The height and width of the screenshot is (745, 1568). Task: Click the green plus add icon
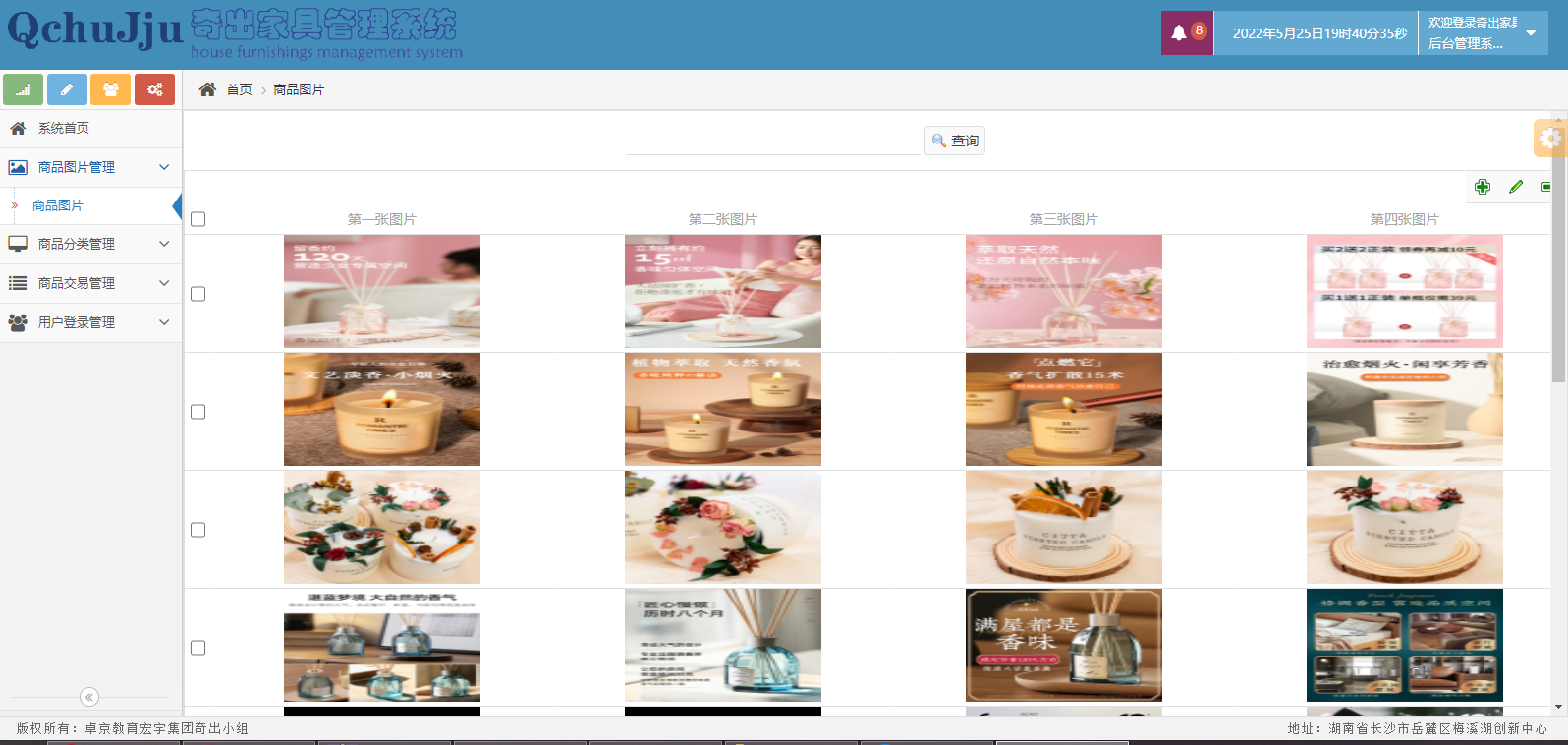tap(1483, 187)
